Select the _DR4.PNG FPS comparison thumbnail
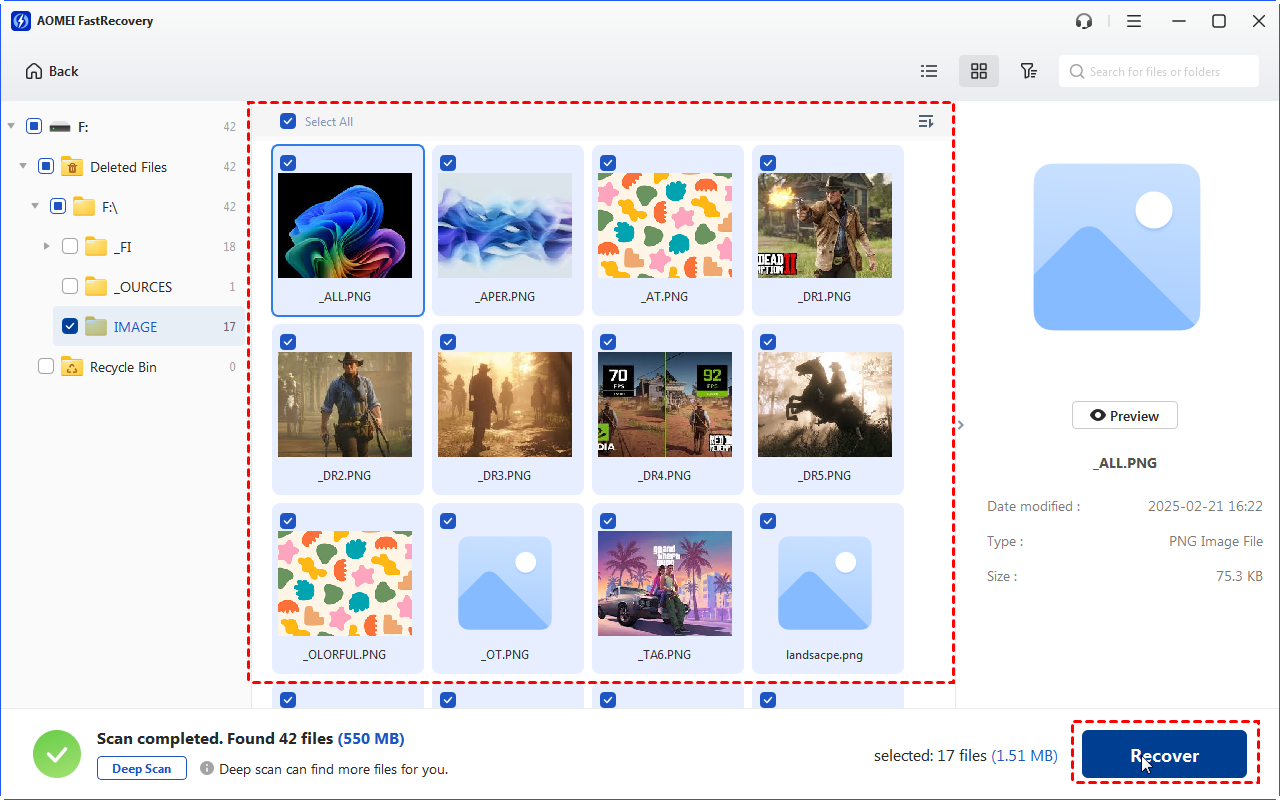 coord(665,404)
